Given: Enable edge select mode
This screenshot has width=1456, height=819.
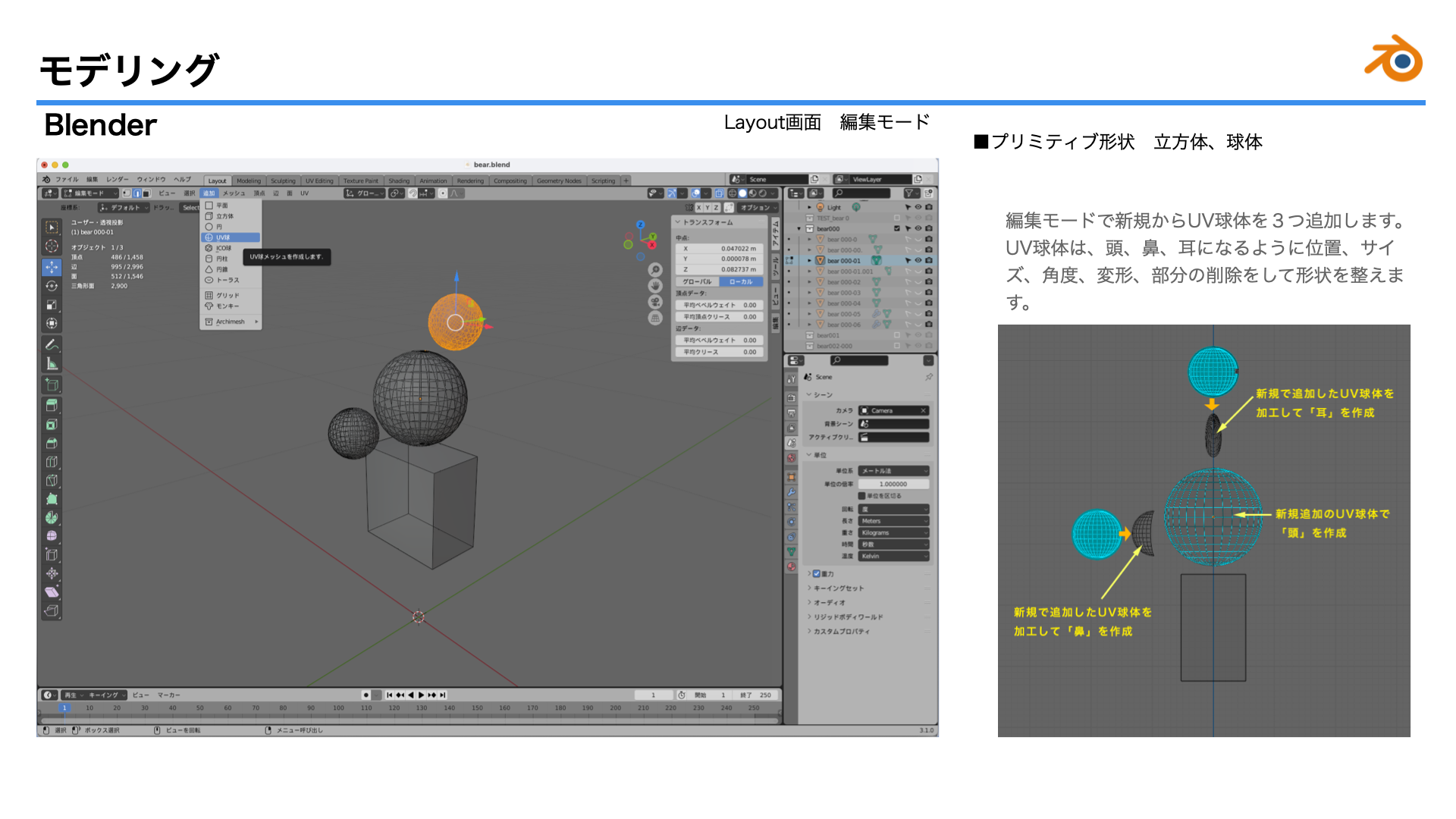Looking at the screenshot, I should [137, 193].
